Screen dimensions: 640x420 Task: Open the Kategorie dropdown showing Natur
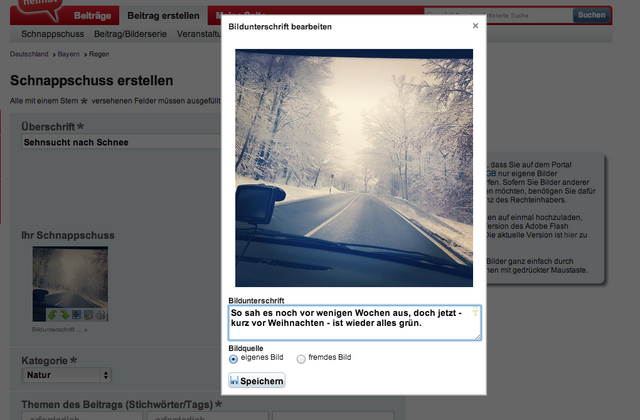point(67,375)
